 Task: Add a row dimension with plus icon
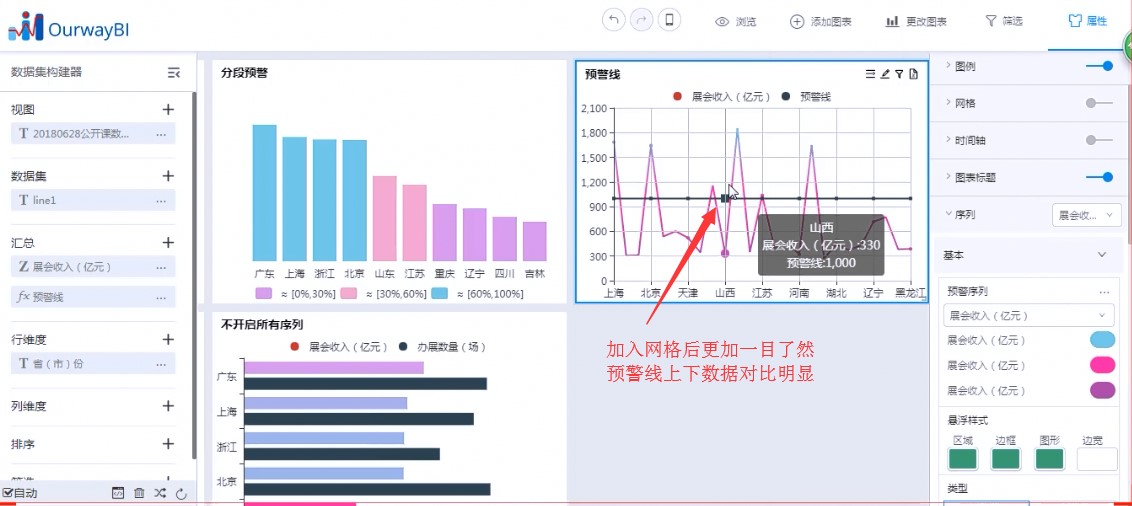click(168, 339)
